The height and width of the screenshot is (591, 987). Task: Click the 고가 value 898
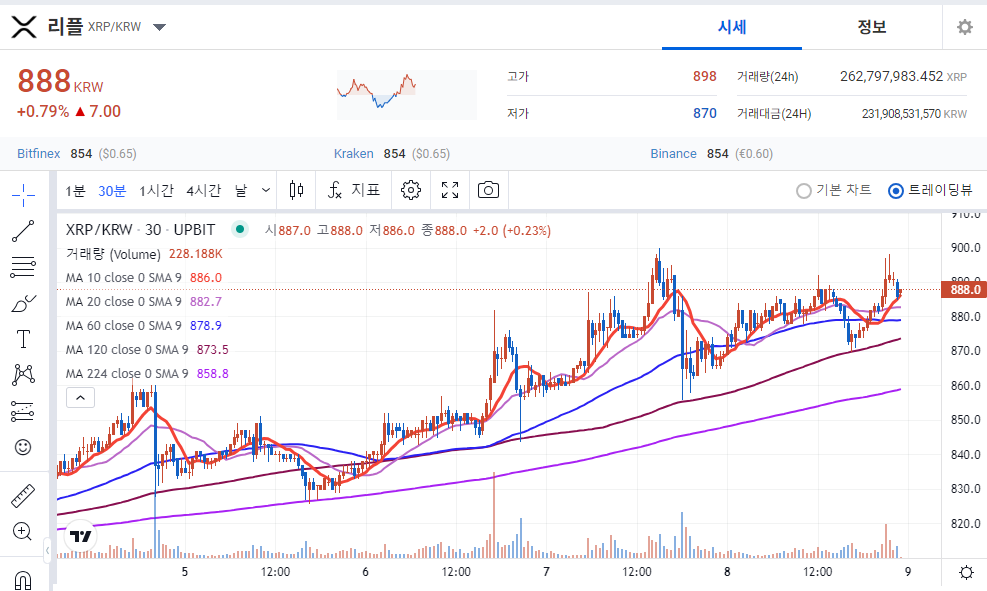coord(704,76)
